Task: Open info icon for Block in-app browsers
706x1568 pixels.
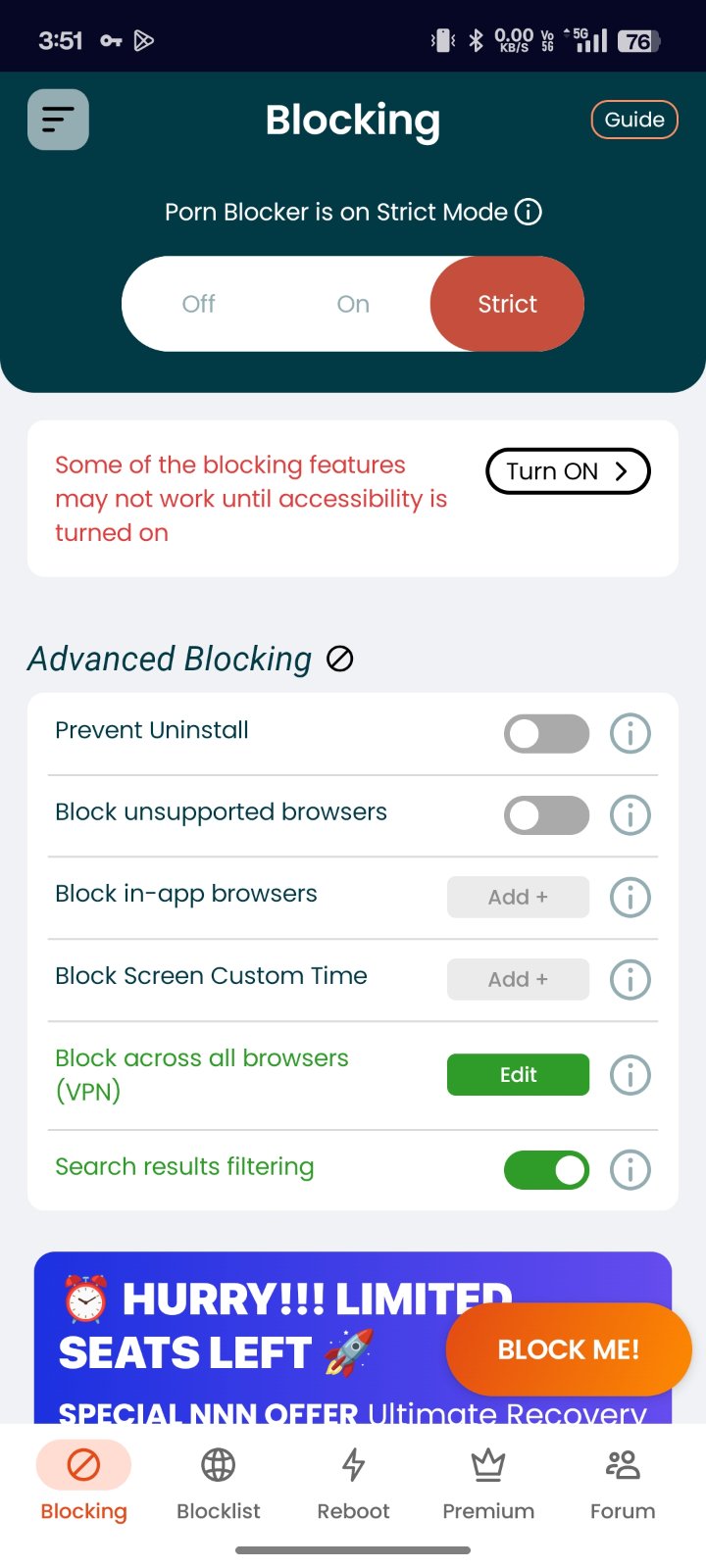Action: click(630, 897)
